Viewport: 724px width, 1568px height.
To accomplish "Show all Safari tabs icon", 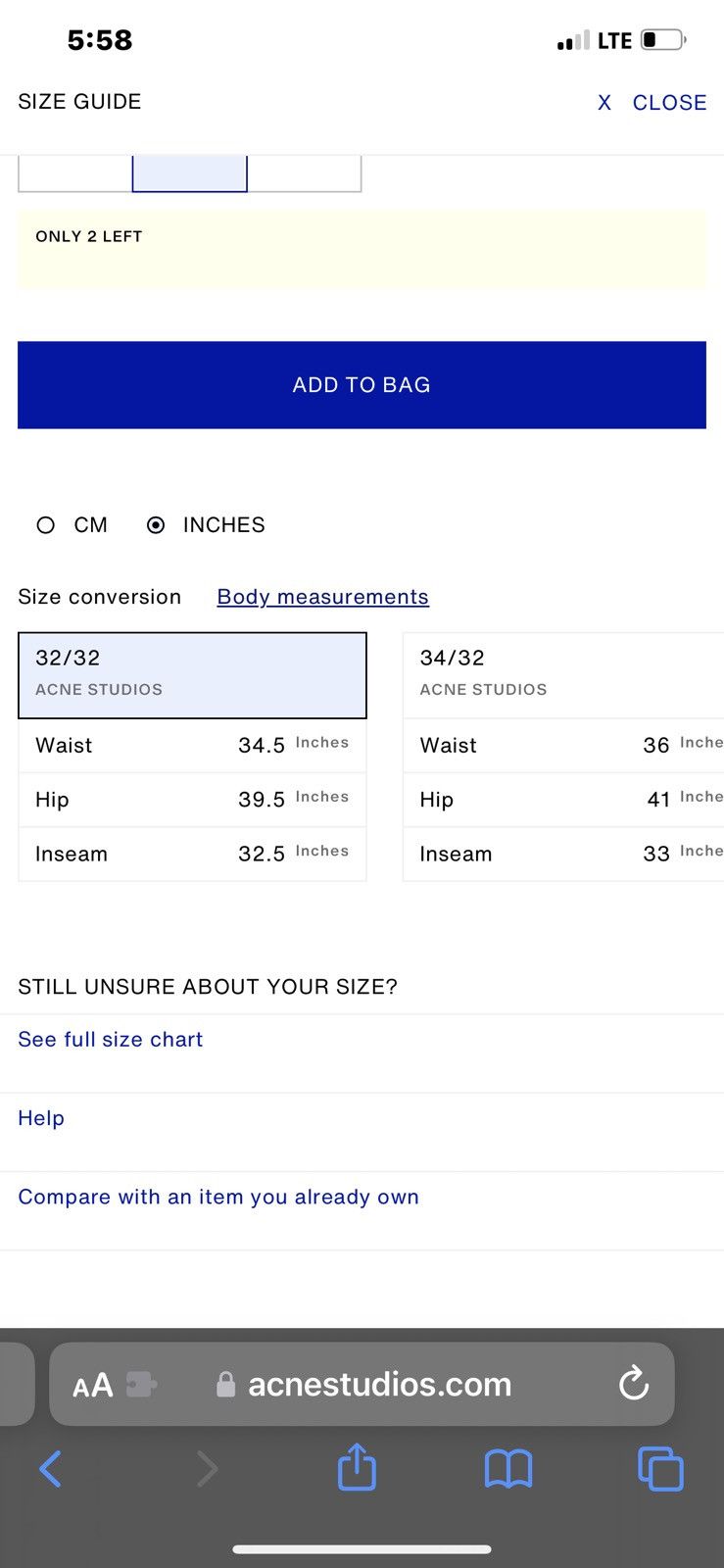I will coord(660,1468).
